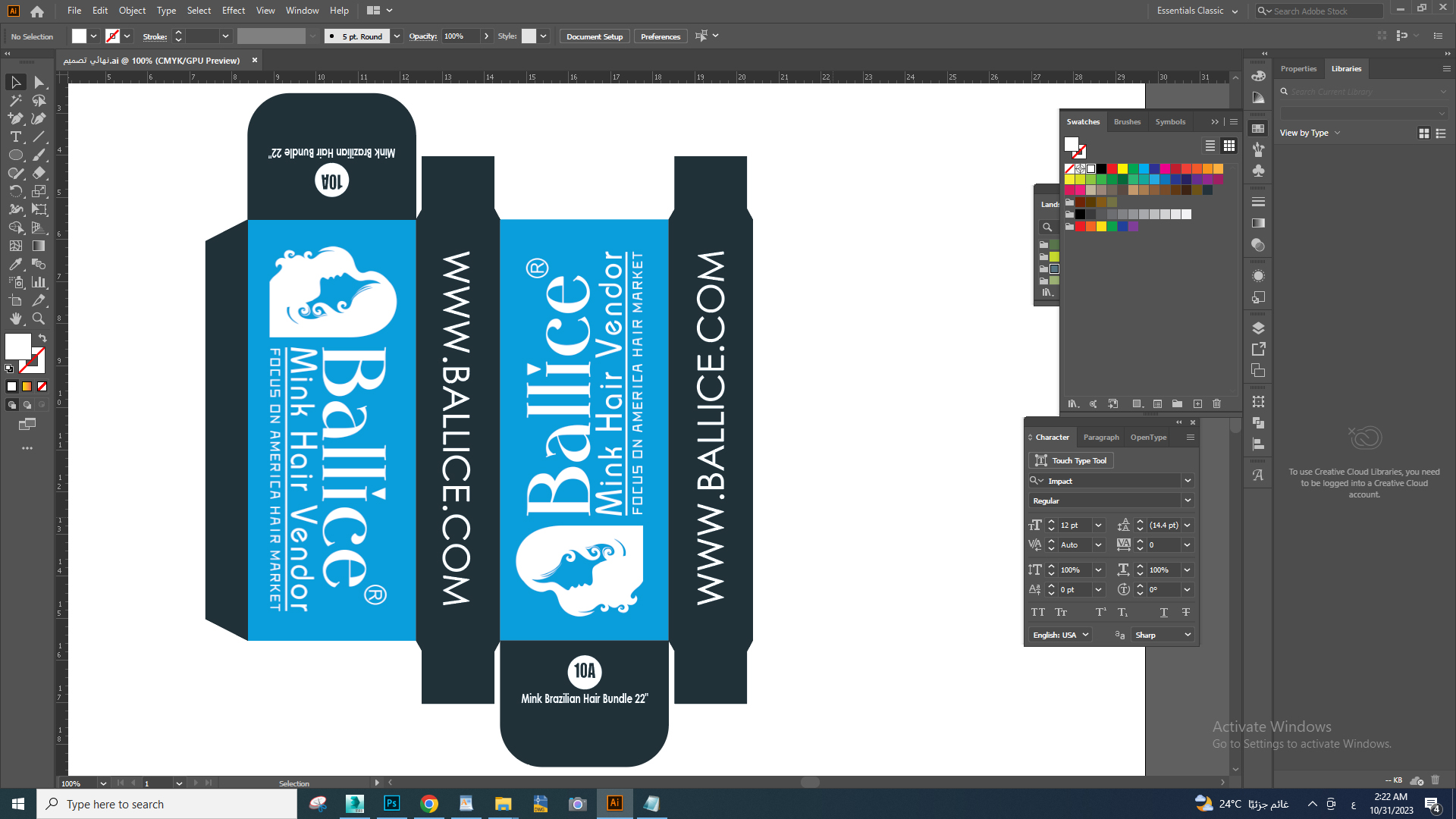Select the Selection tool arrow
This screenshot has height=819, width=1456.
tap(15, 82)
